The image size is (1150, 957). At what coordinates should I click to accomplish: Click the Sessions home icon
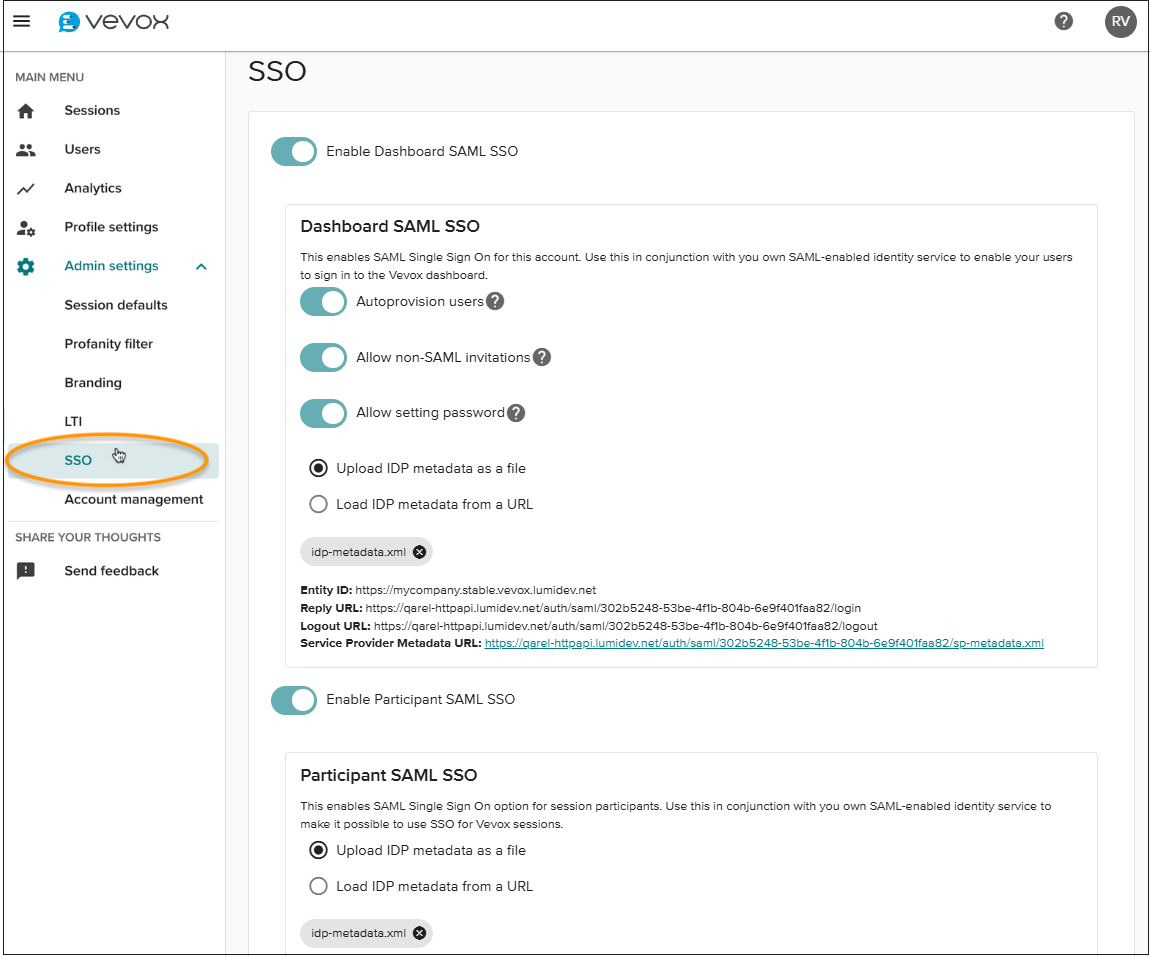(x=26, y=111)
